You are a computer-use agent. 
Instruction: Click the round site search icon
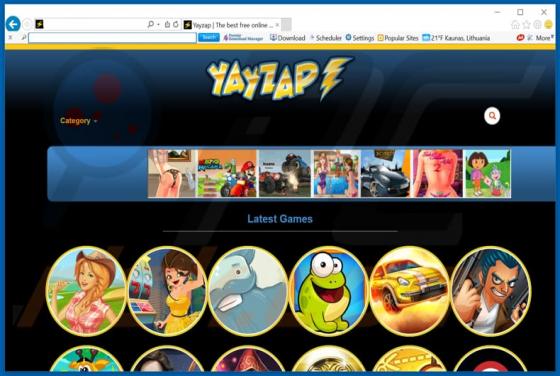[x=492, y=116]
